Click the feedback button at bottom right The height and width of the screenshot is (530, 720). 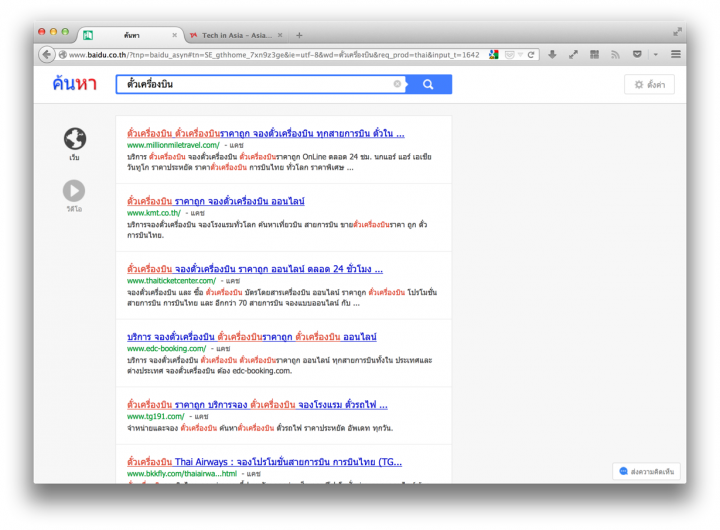(x=647, y=471)
